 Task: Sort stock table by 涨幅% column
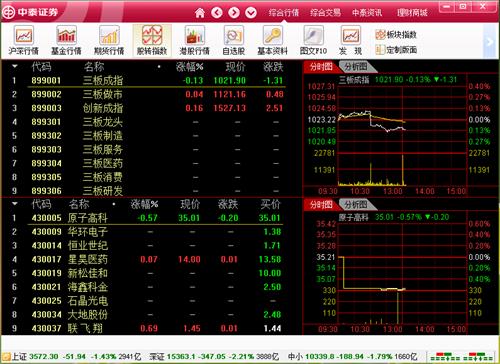tap(144, 204)
